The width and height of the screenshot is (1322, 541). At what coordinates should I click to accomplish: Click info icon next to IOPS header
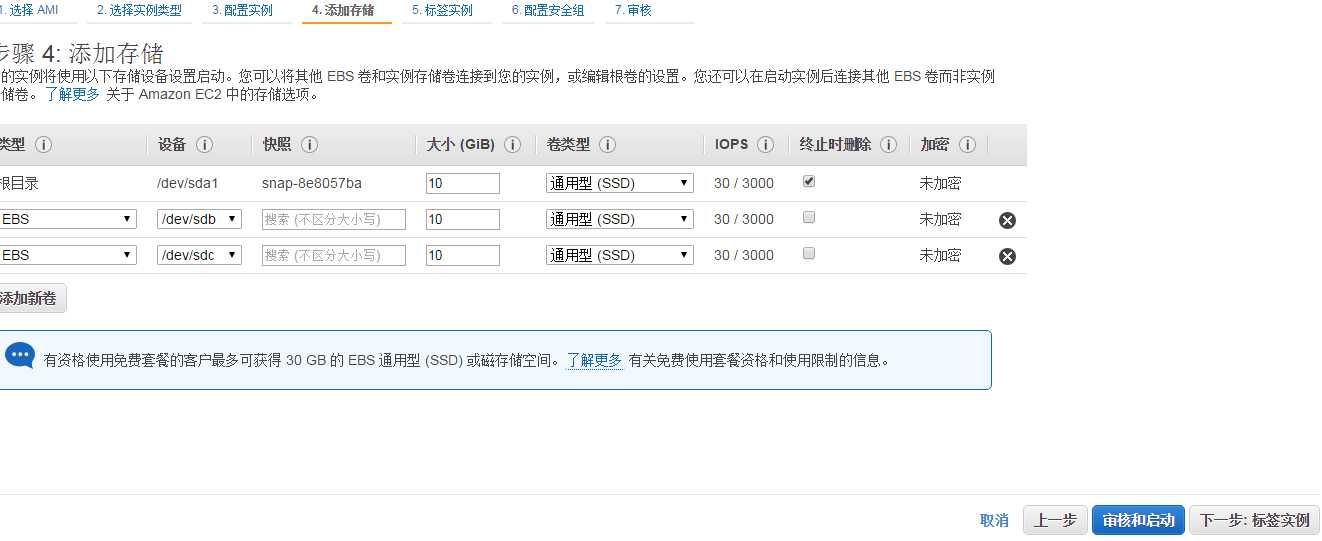(x=765, y=145)
